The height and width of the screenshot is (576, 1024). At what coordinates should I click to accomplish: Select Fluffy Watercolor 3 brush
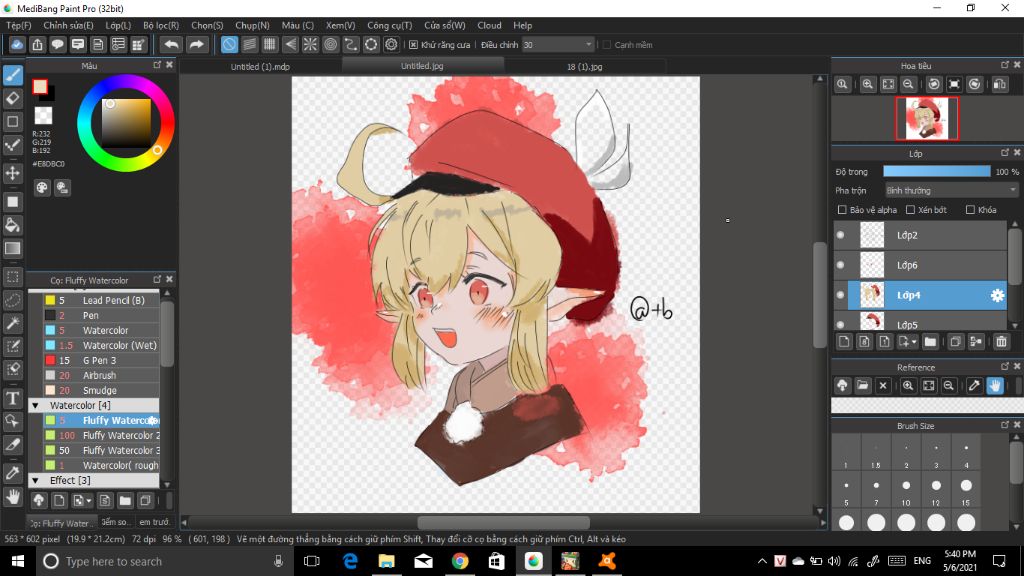[101, 451]
